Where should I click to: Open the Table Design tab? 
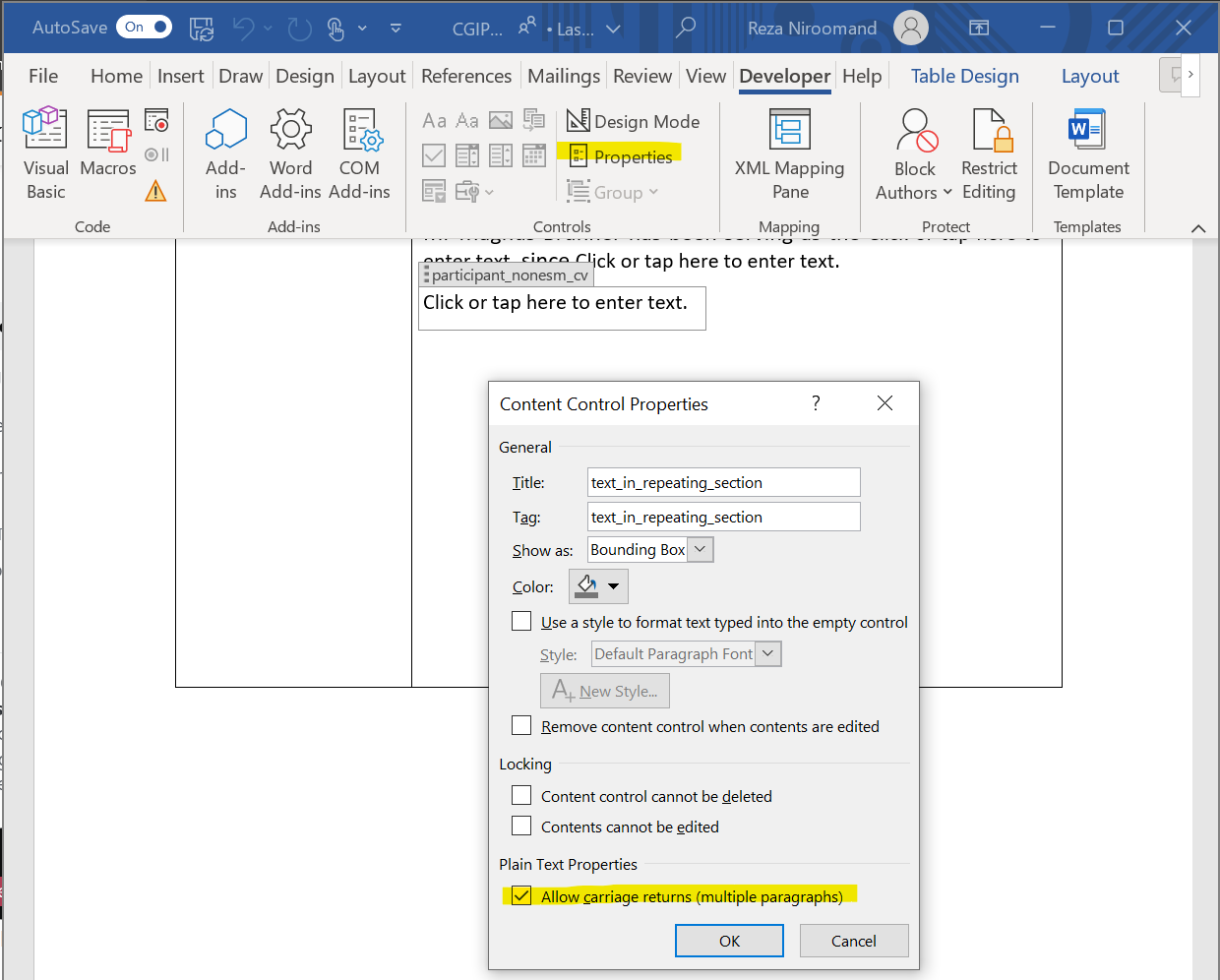click(x=964, y=76)
